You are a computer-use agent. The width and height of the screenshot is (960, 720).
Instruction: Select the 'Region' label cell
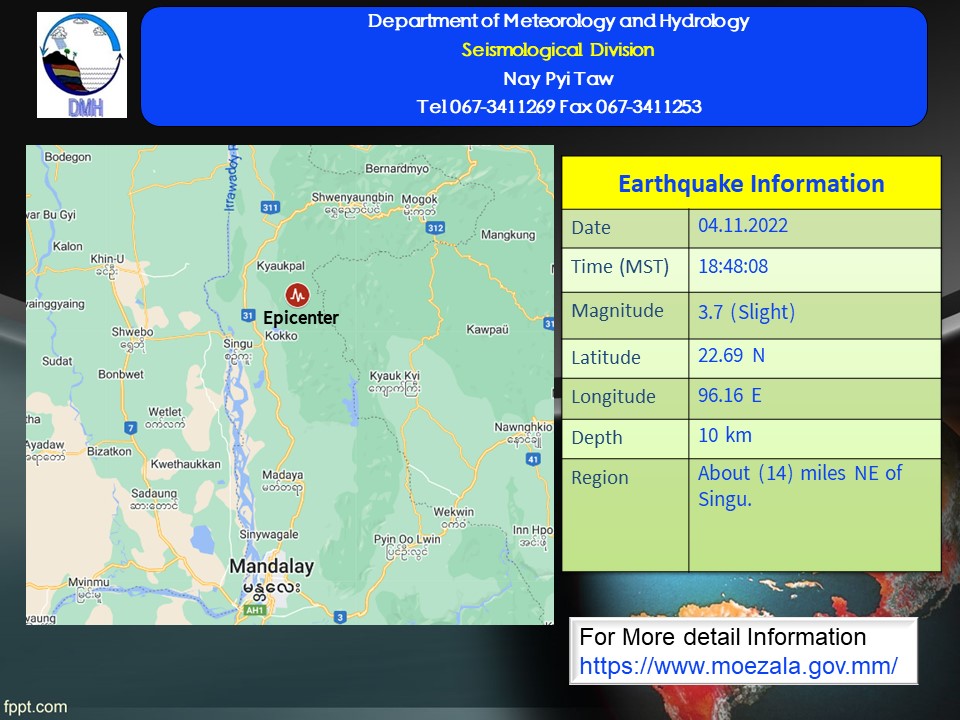coord(625,515)
